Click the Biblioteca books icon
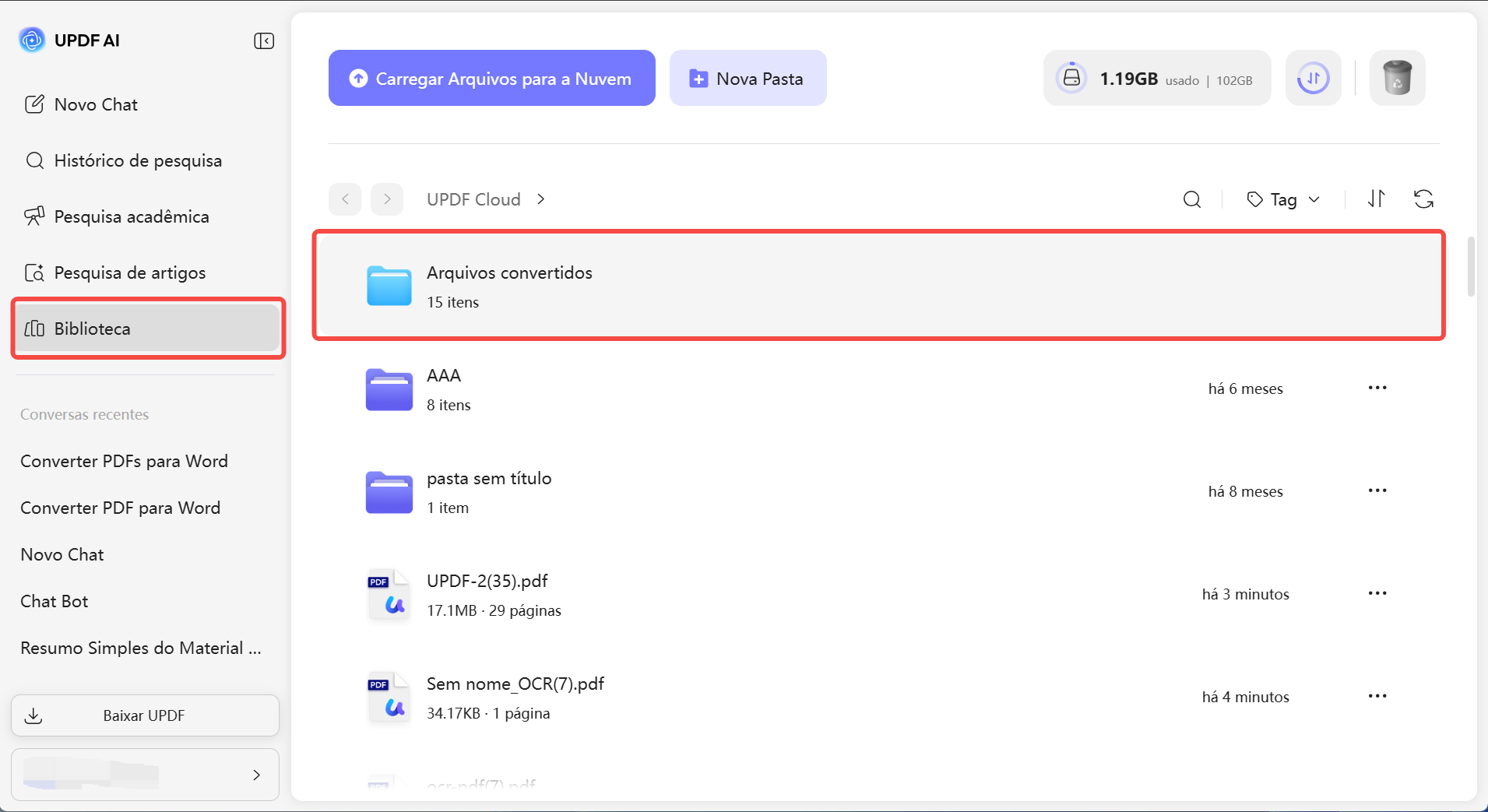This screenshot has width=1488, height=812. click(34, 329)
